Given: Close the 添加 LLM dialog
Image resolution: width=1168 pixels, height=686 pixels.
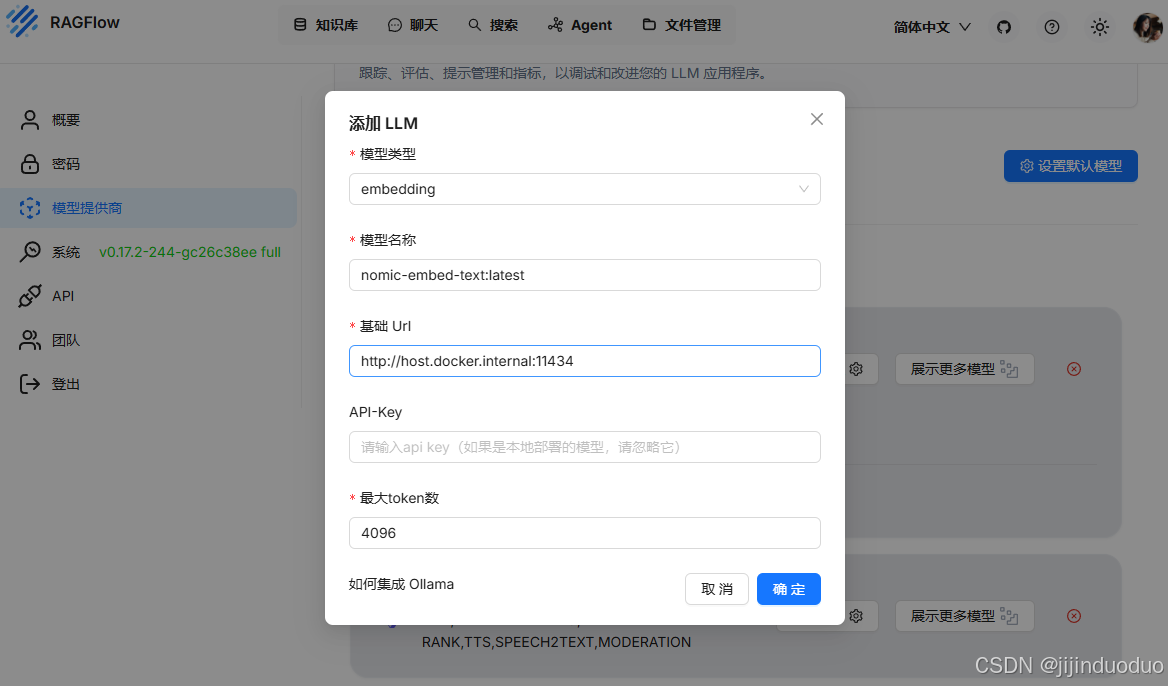Looking at the screenshot, I should click(816, 119).
